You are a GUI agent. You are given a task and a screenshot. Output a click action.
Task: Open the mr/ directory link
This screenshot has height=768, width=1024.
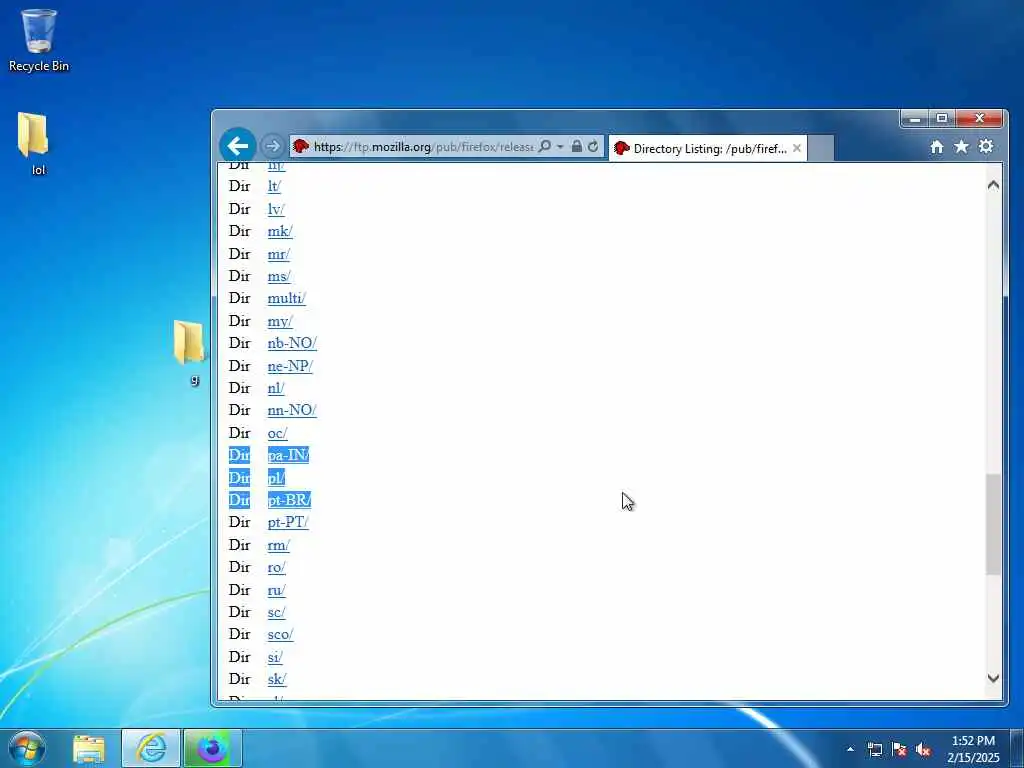coord(279,254)
